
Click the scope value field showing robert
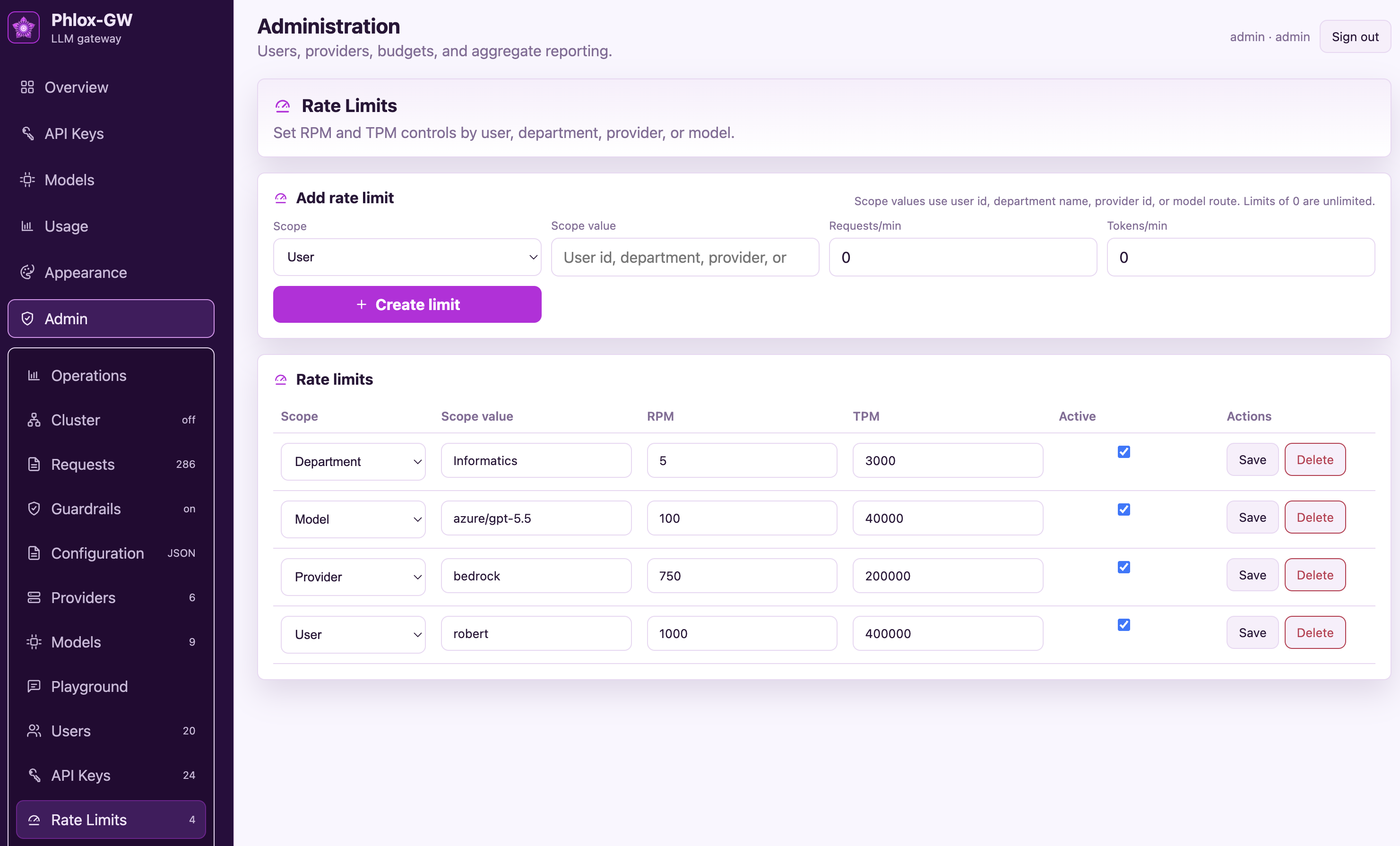click(536, 633)
